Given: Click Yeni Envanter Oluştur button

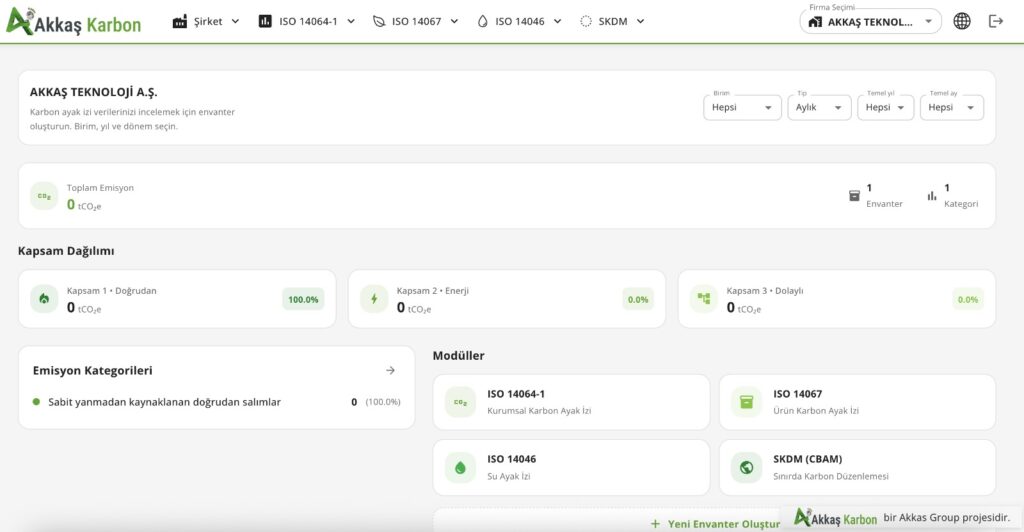Looking at the screenshot, I should point(716,524).
